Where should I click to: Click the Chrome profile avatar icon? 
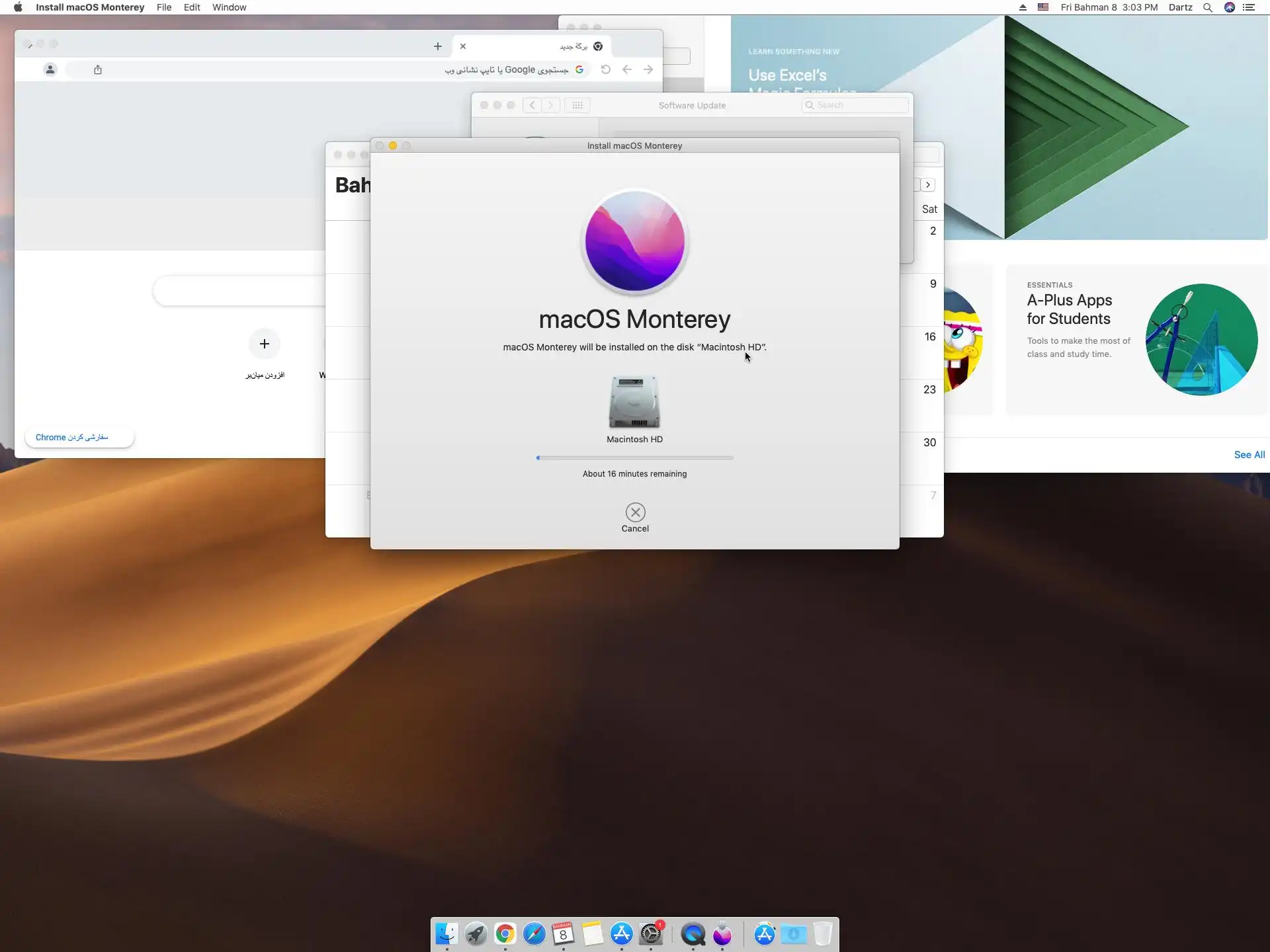click(x=50, y=69)
